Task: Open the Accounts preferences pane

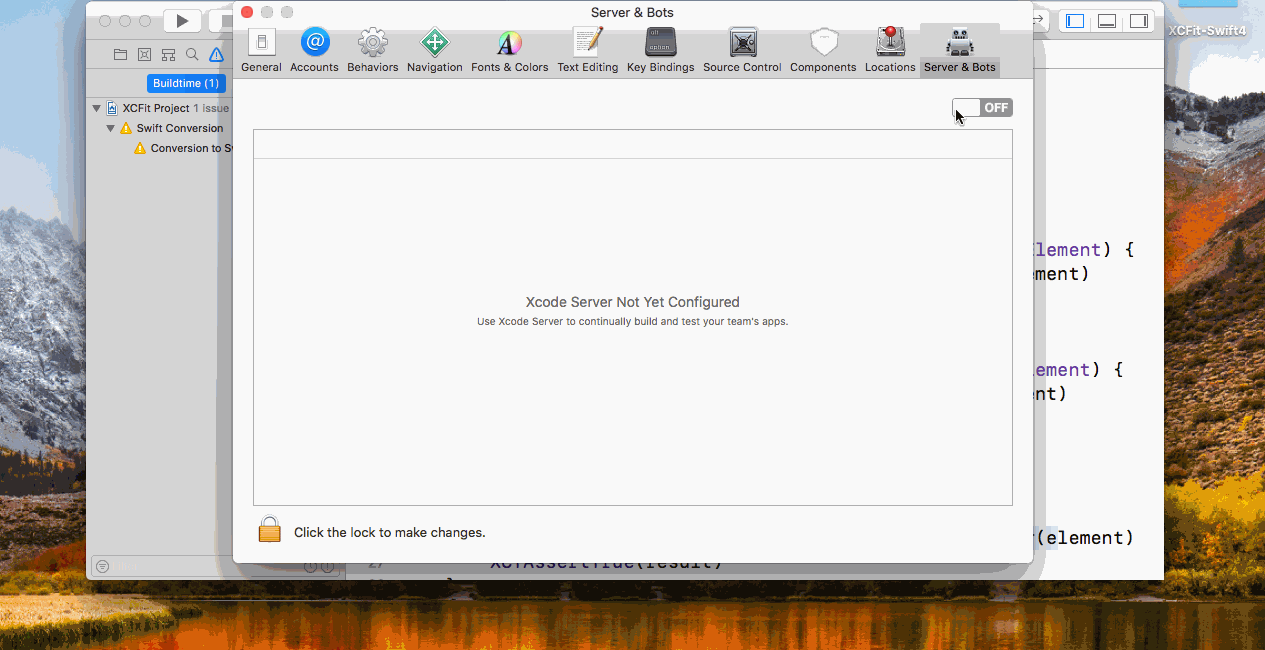Action: click(314, 50)
